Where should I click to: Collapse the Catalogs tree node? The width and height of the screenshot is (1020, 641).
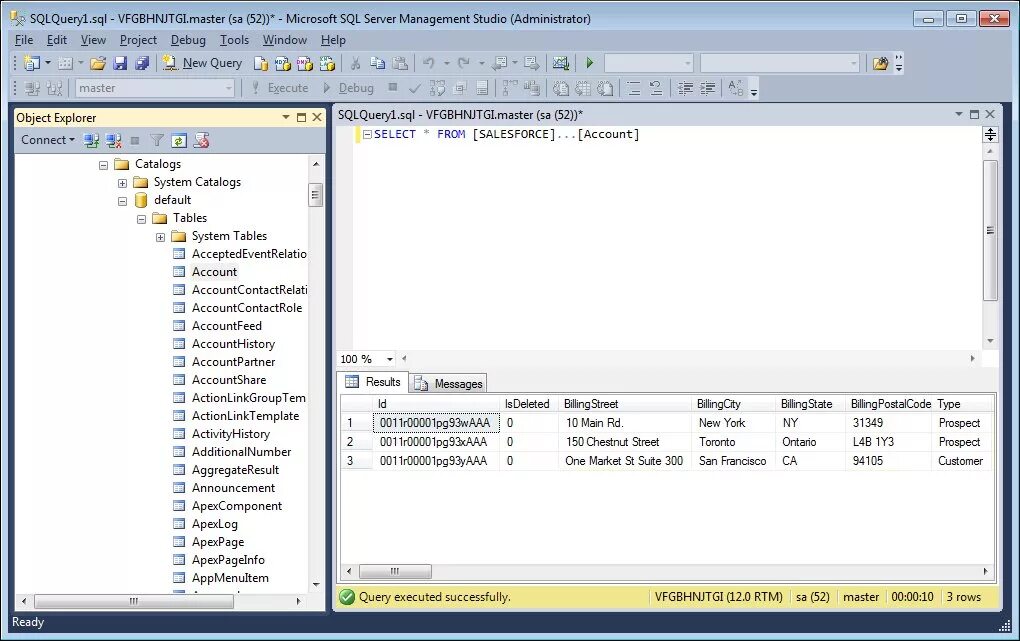pos(103,165)
